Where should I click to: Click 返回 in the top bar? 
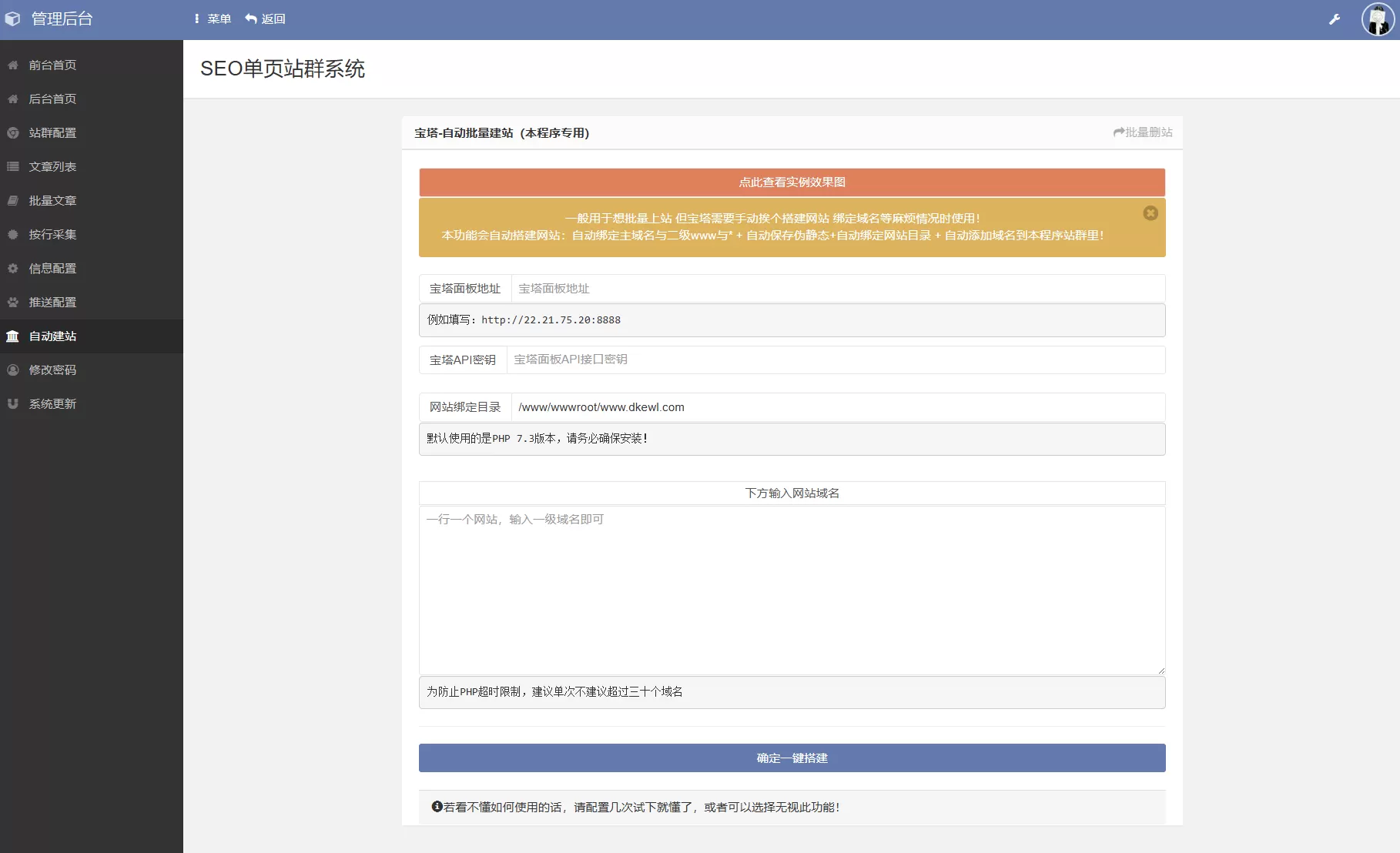[264, 18]
